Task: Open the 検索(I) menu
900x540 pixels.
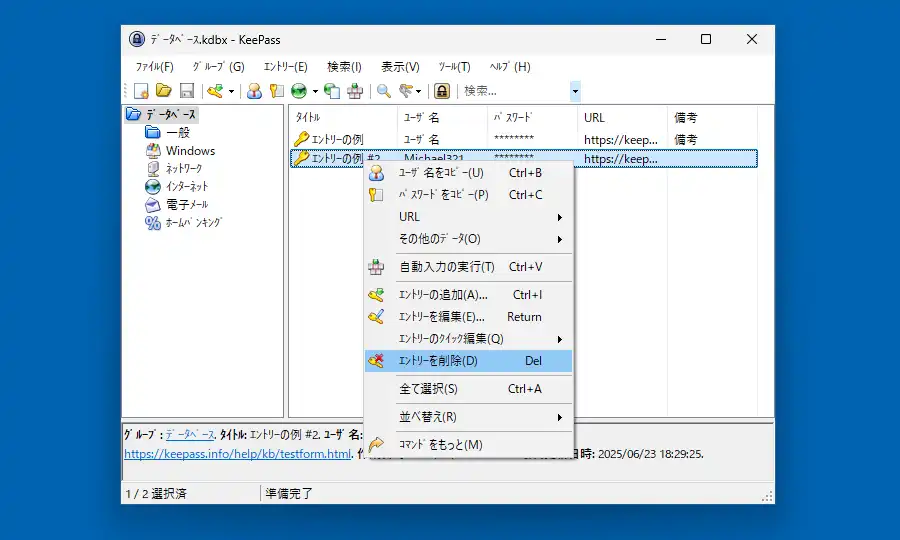Action: coord(344,67)
